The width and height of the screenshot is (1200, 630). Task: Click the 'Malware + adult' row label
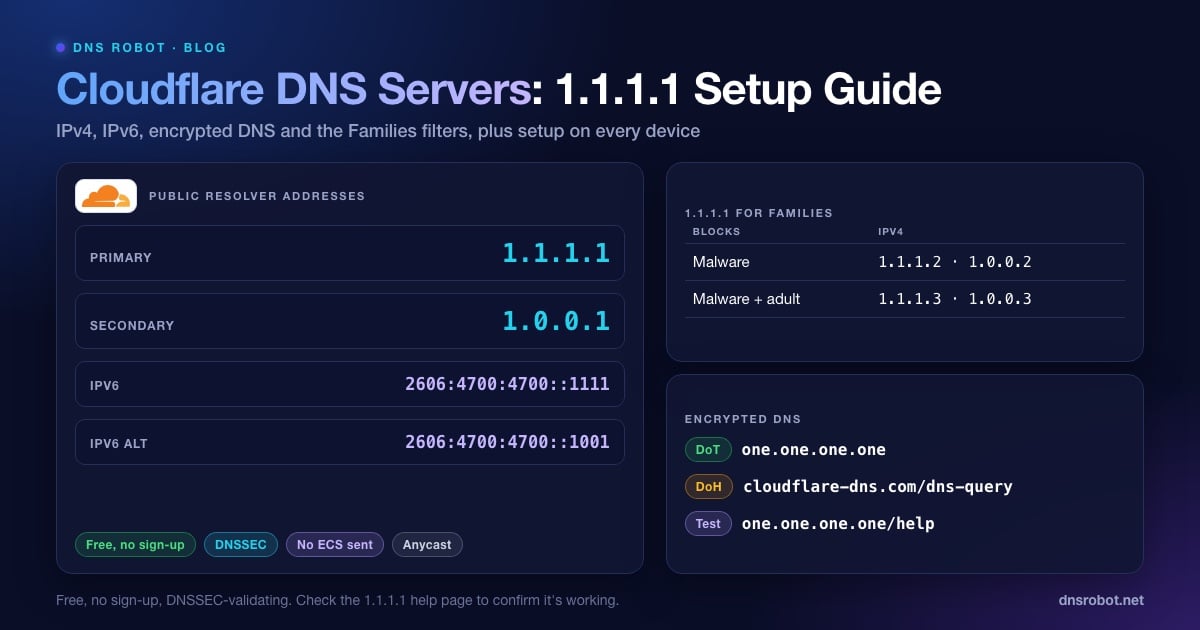pos(746,299)
